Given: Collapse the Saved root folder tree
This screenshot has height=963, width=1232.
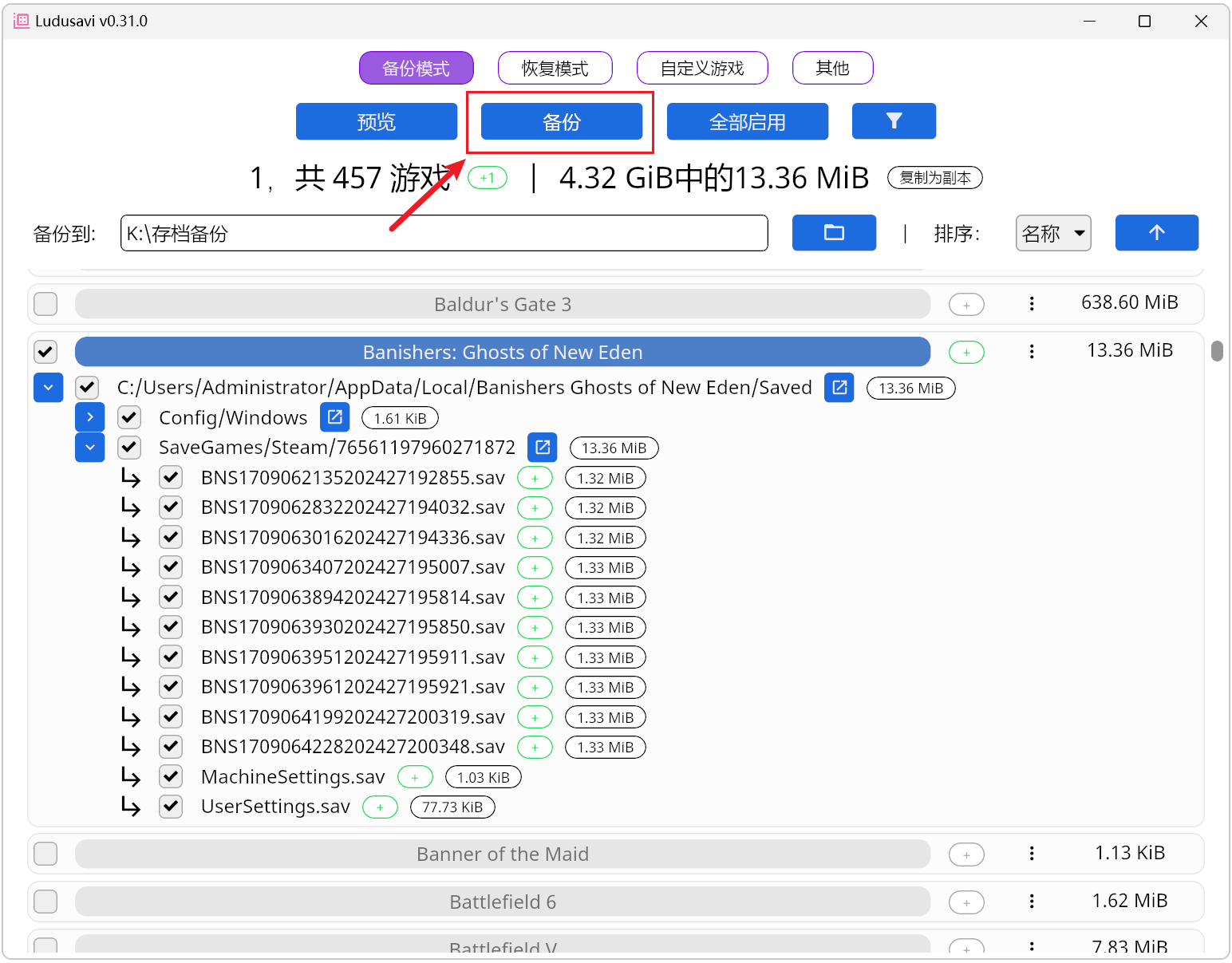Looking at the screenshot, I should click(x=49, y=388).
